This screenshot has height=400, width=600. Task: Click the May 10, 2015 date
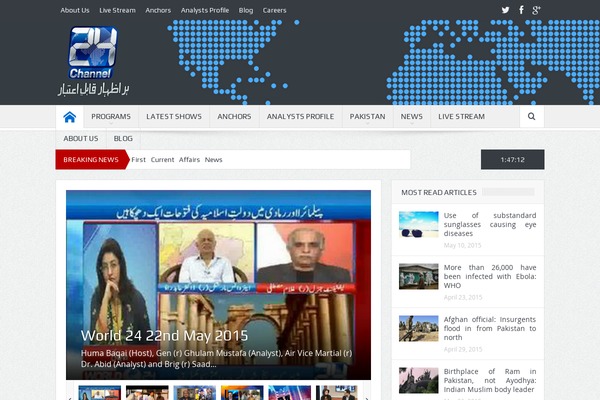462,245
